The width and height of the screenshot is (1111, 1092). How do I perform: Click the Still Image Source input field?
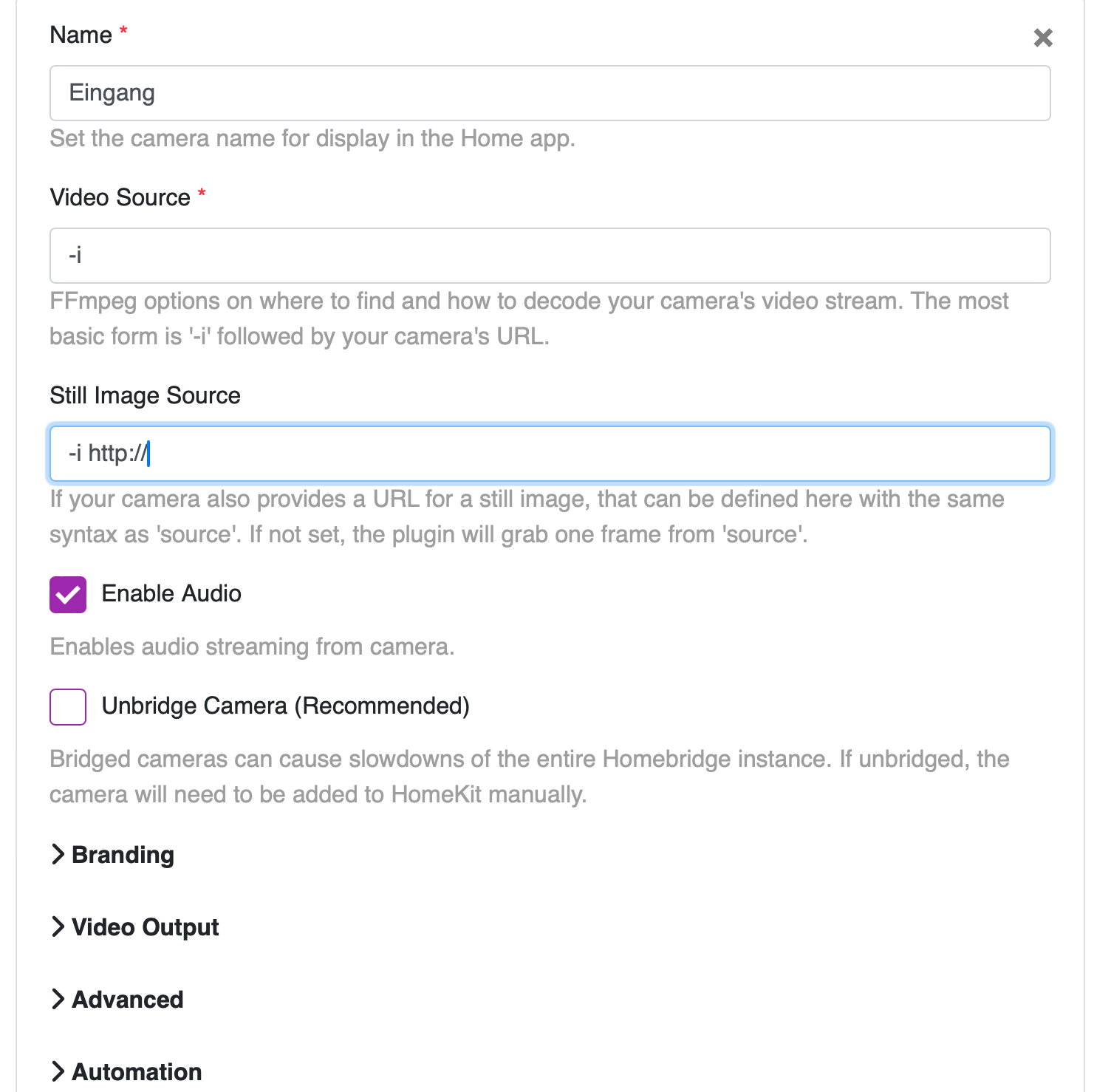coord(550,454)
